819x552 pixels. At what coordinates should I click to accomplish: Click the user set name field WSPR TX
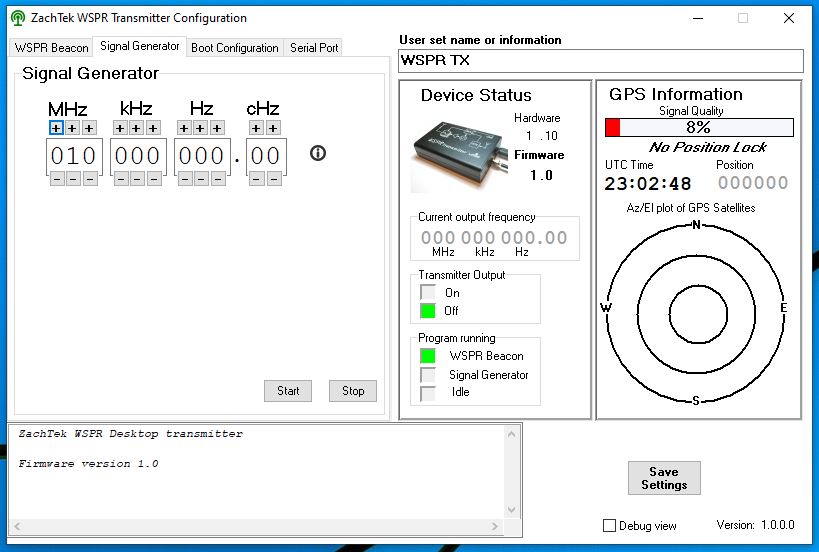[x=601, y=61]
